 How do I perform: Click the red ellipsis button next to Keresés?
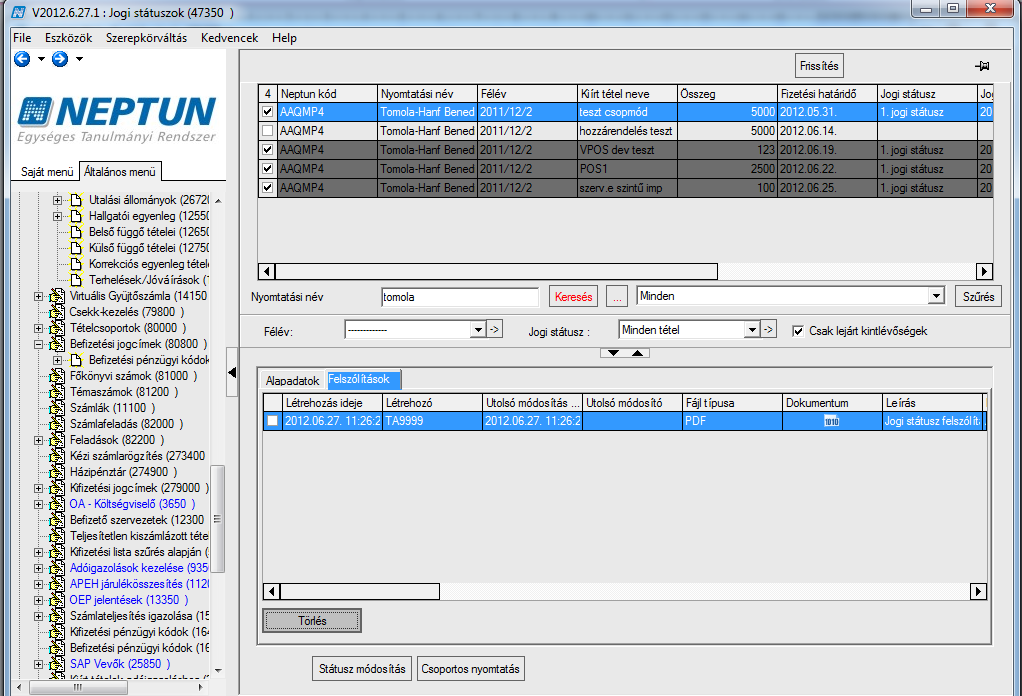tap(617, 297)
